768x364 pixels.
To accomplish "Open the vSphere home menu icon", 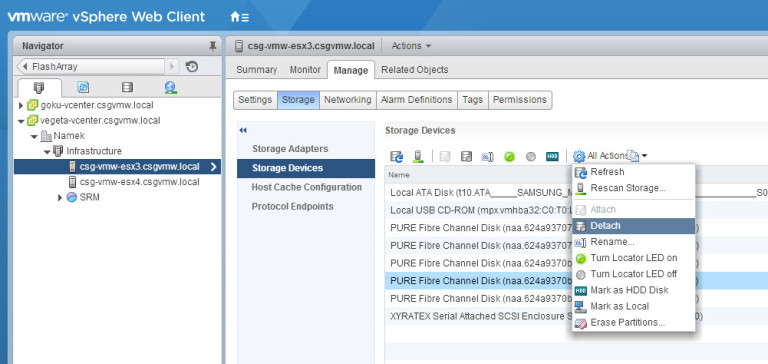I will click(x=240, y=17).
